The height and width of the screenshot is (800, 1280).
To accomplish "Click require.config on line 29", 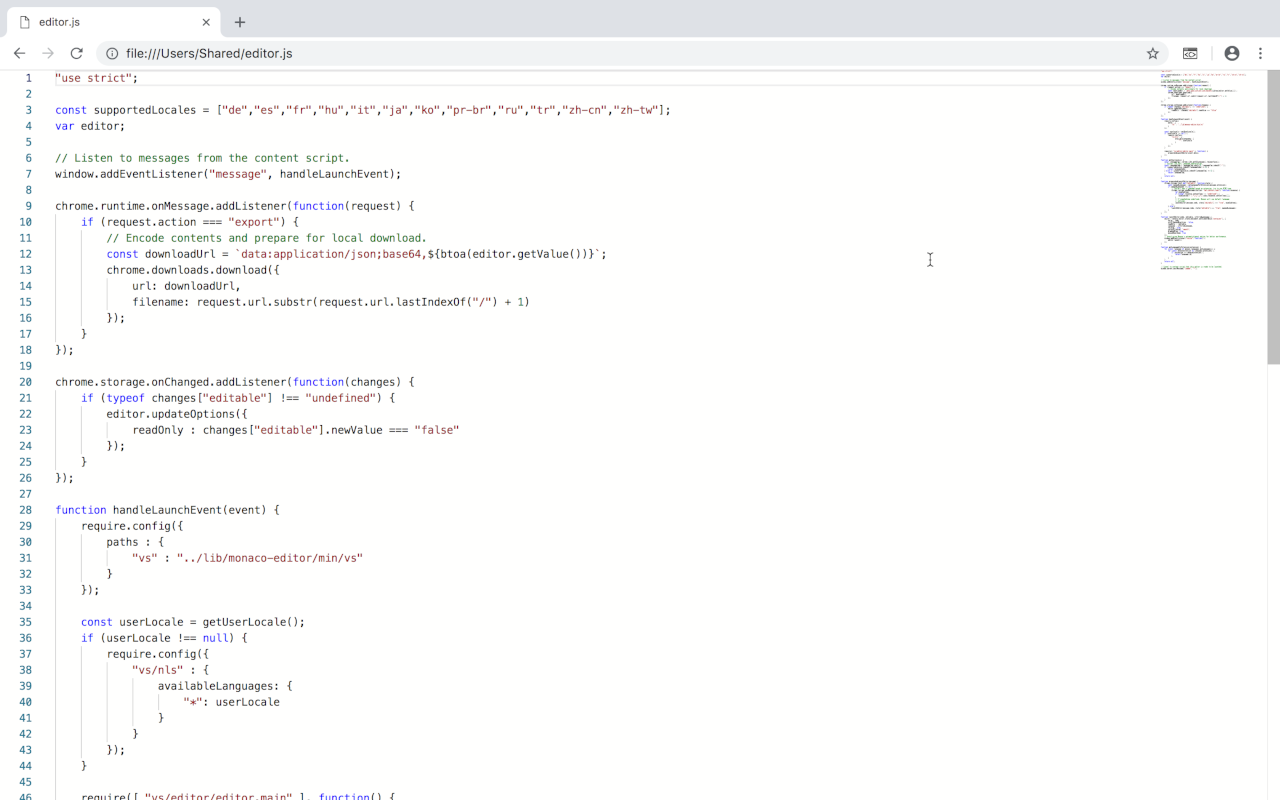I will pyautogui.click(x=125, y=526).
